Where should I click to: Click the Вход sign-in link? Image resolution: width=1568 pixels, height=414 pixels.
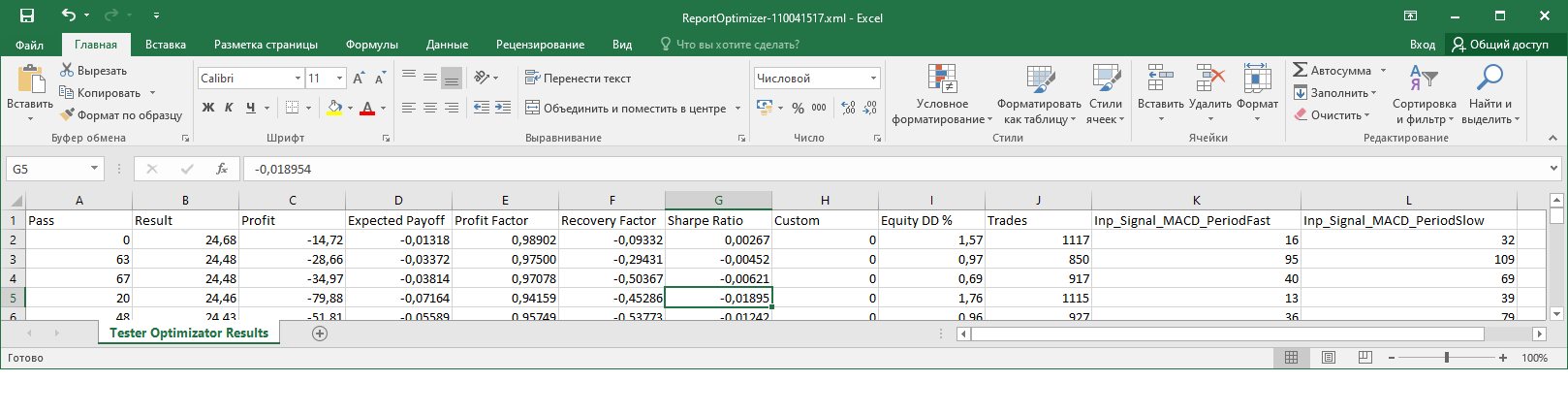point(1422,45)
